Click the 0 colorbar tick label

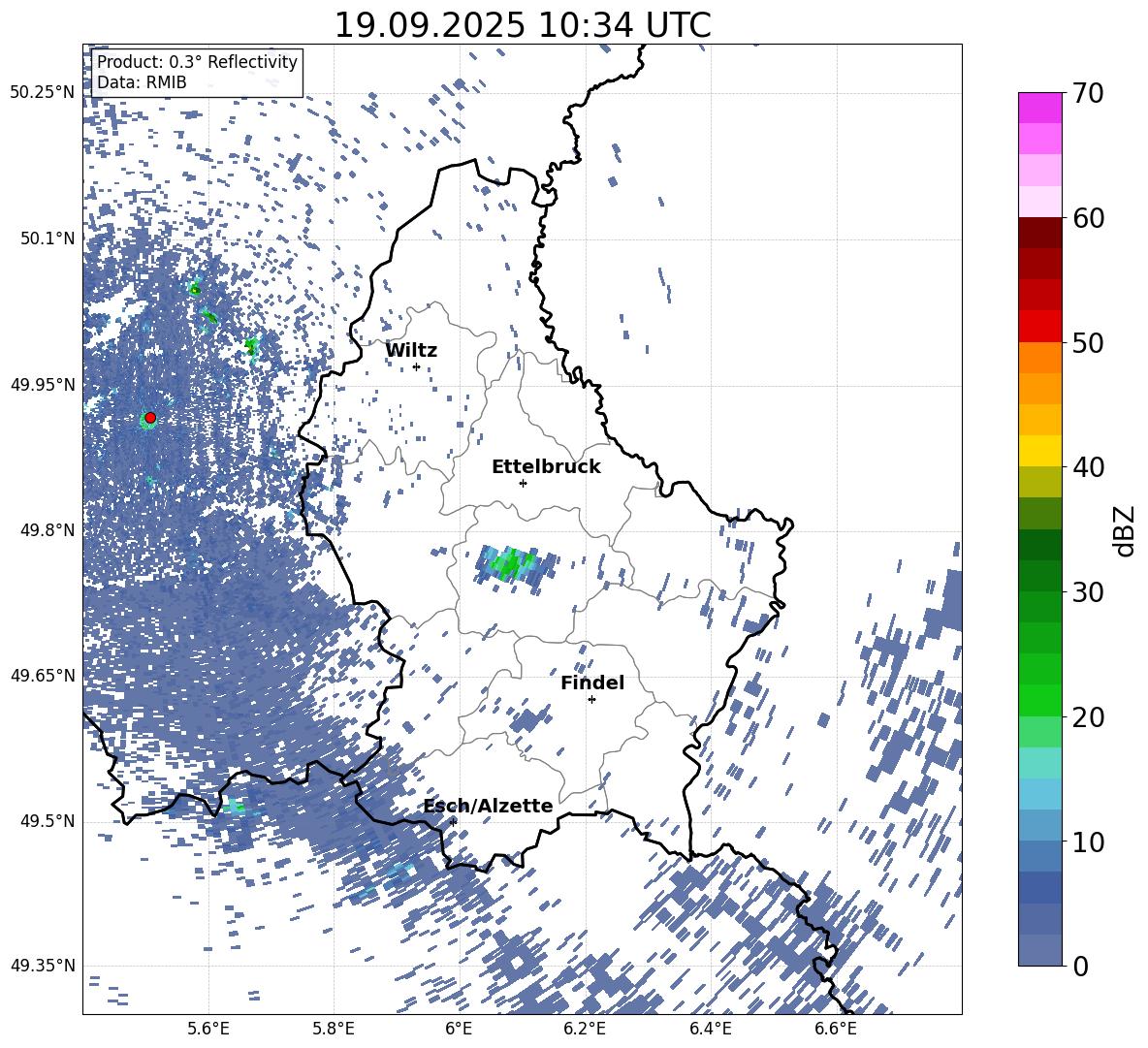[x=1081, y=966]
